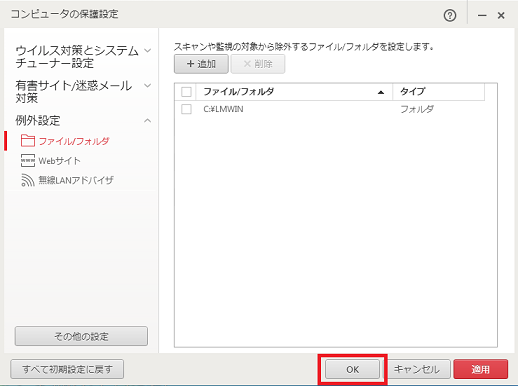Minimize the settings window
This screenshot has width=518, height=386.
(x=482, y=15)
